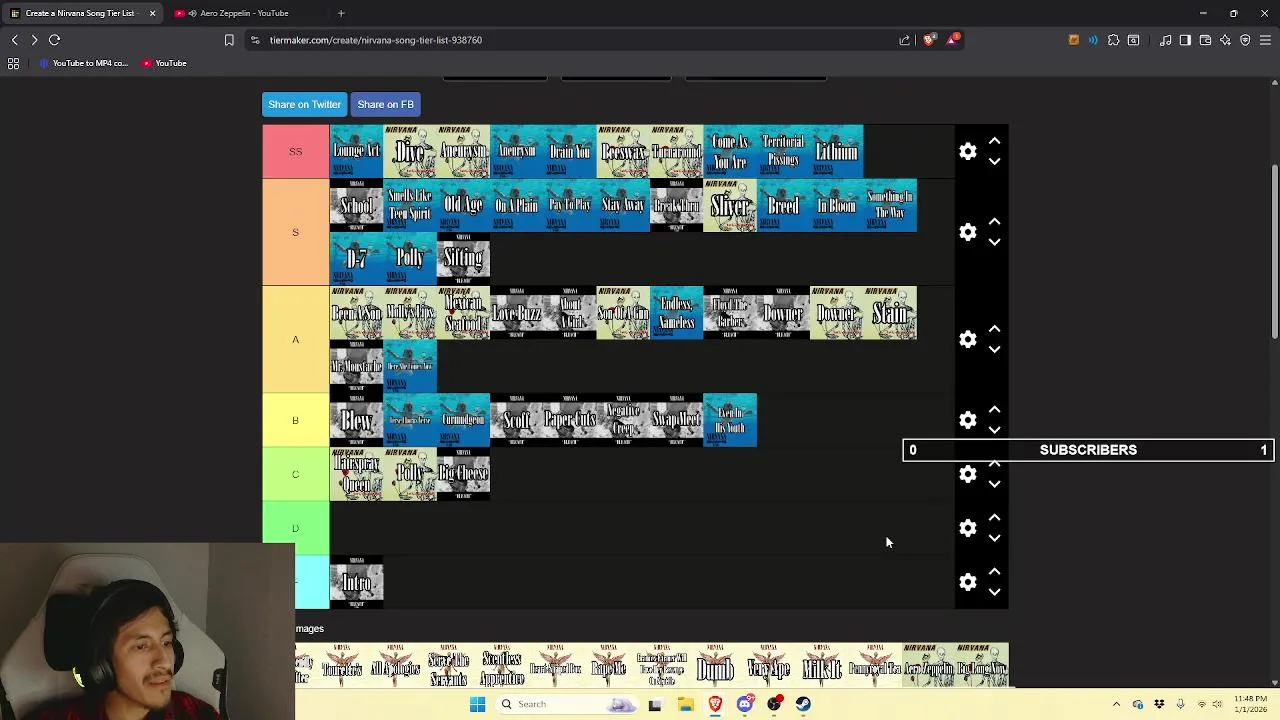Open Brave playlist music note icon
This screenshot has height=720, width=1280.
(1165, 40)
